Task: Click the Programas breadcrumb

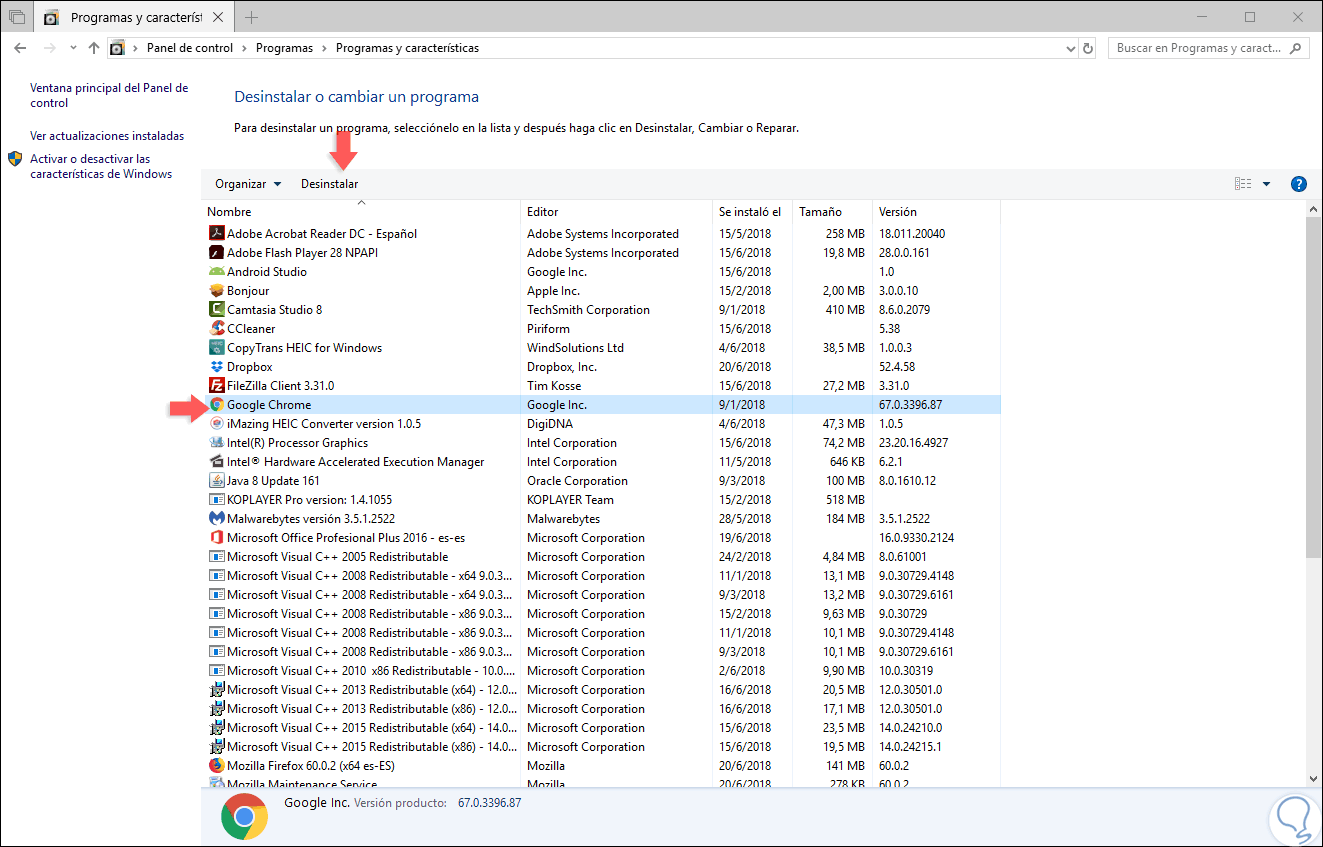Action: 284,48
